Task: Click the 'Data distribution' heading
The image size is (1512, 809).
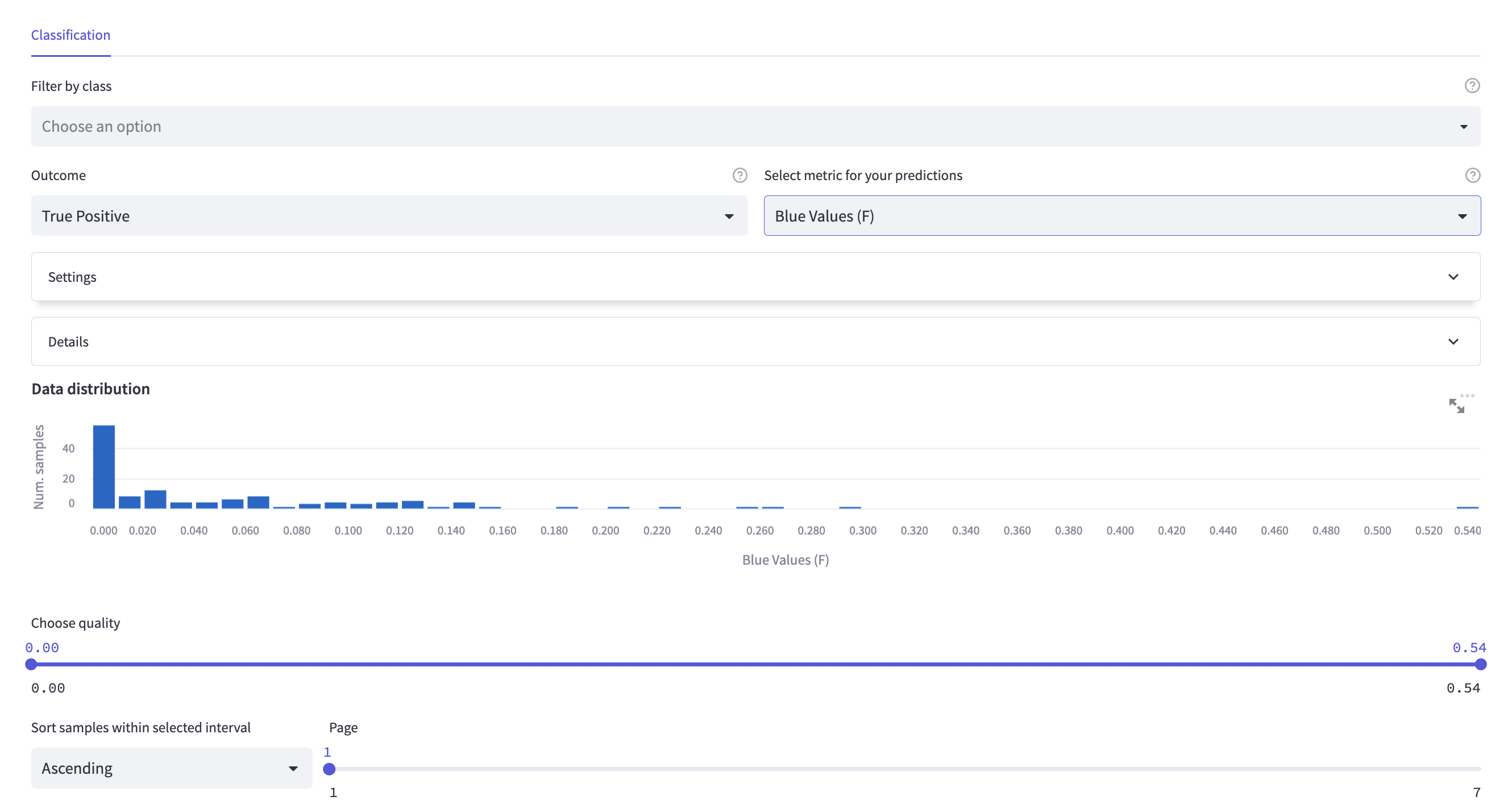Action: coord(90,389)
